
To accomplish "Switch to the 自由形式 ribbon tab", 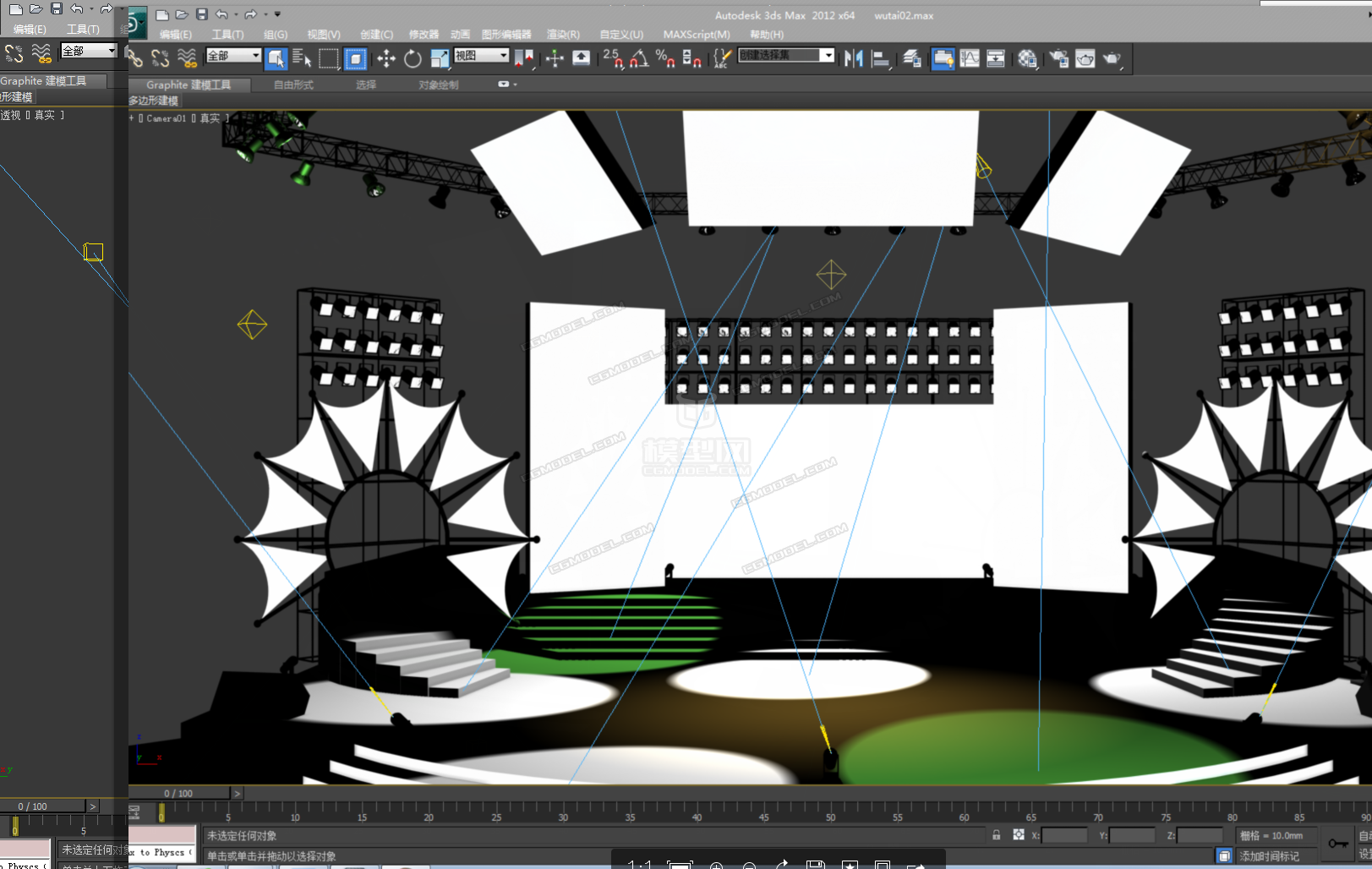I will point(293,85).
